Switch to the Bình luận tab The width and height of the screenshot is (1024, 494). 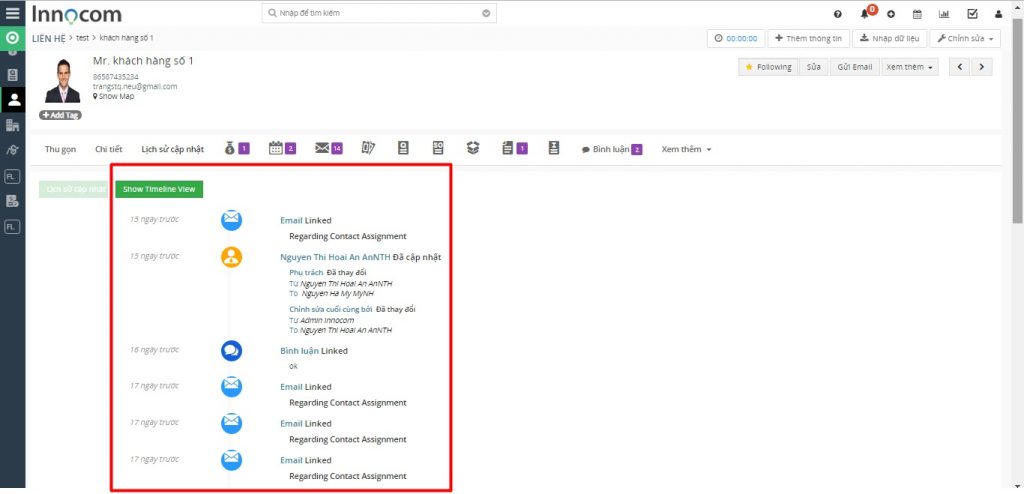tap(612, 150)
